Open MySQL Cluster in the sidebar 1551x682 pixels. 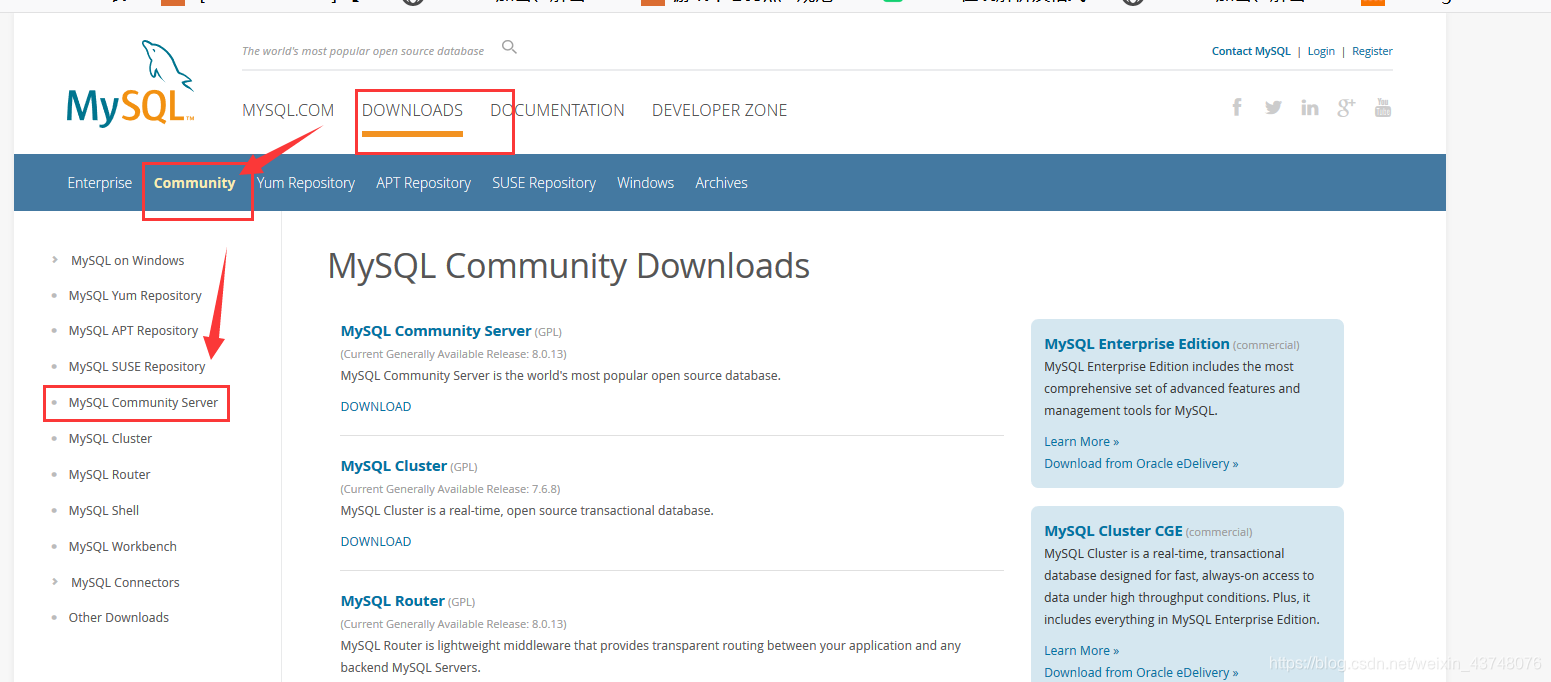[x=110, y=438]
